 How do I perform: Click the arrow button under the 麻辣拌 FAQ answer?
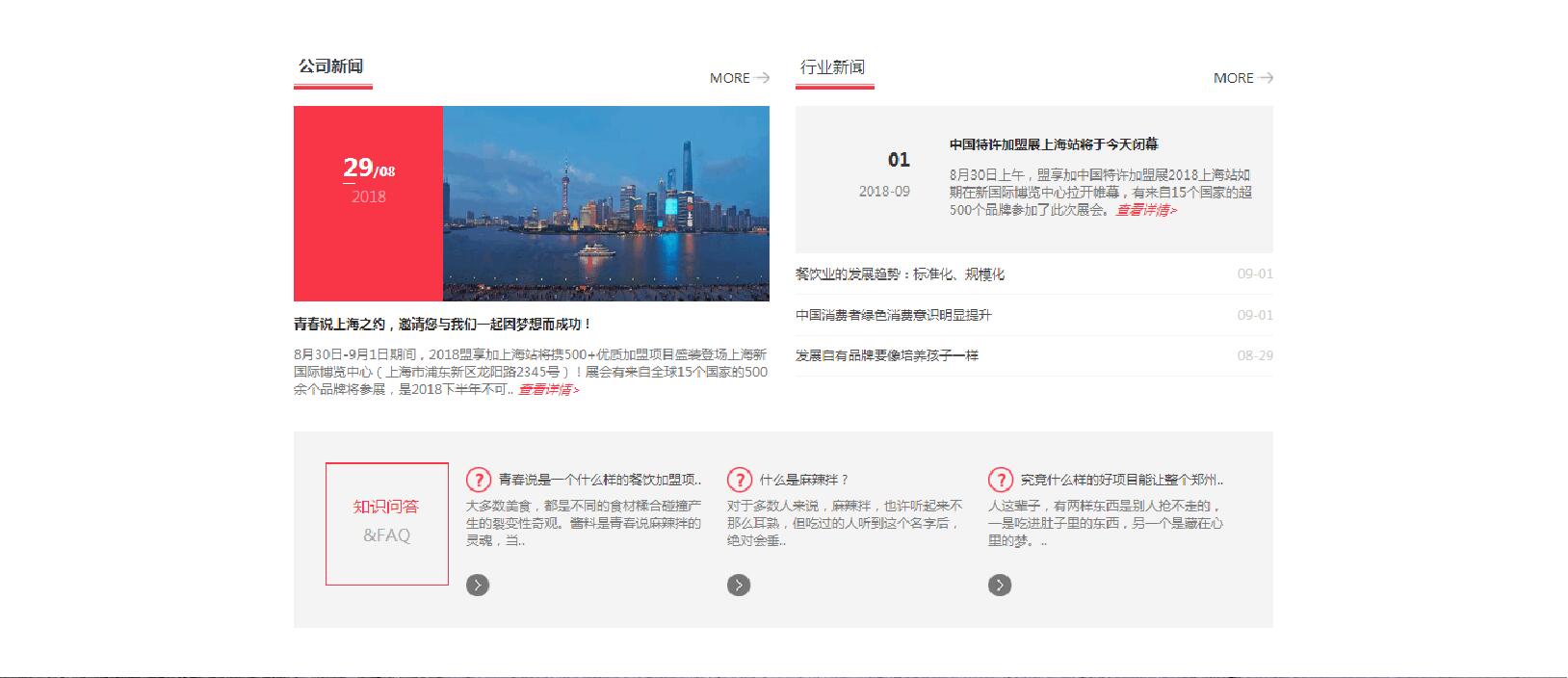(x=739, y=585)
